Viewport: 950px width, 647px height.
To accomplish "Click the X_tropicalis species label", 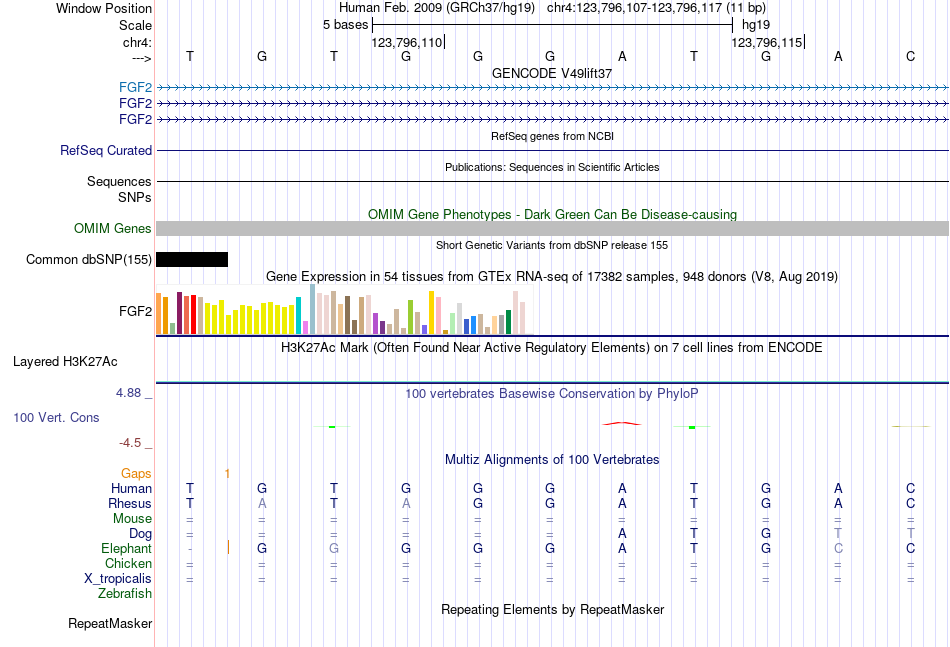I will (118, 579).
